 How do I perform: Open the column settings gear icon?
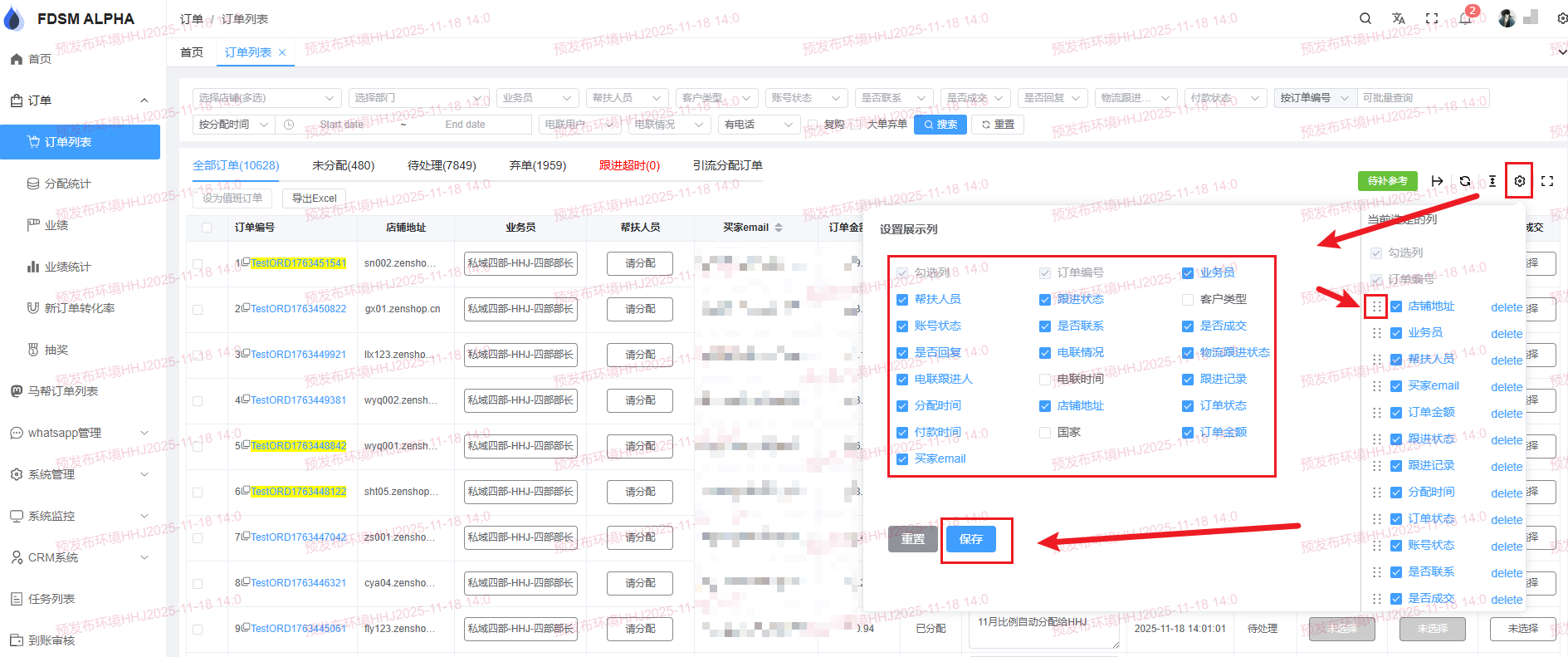[1519, 181]
